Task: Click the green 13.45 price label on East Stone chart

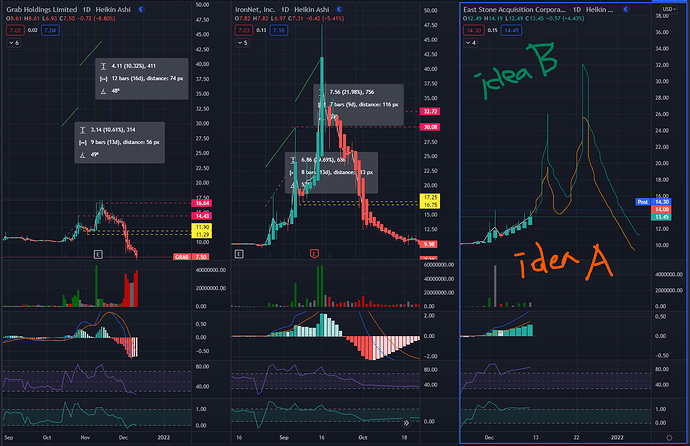Action: pos(661,217)
